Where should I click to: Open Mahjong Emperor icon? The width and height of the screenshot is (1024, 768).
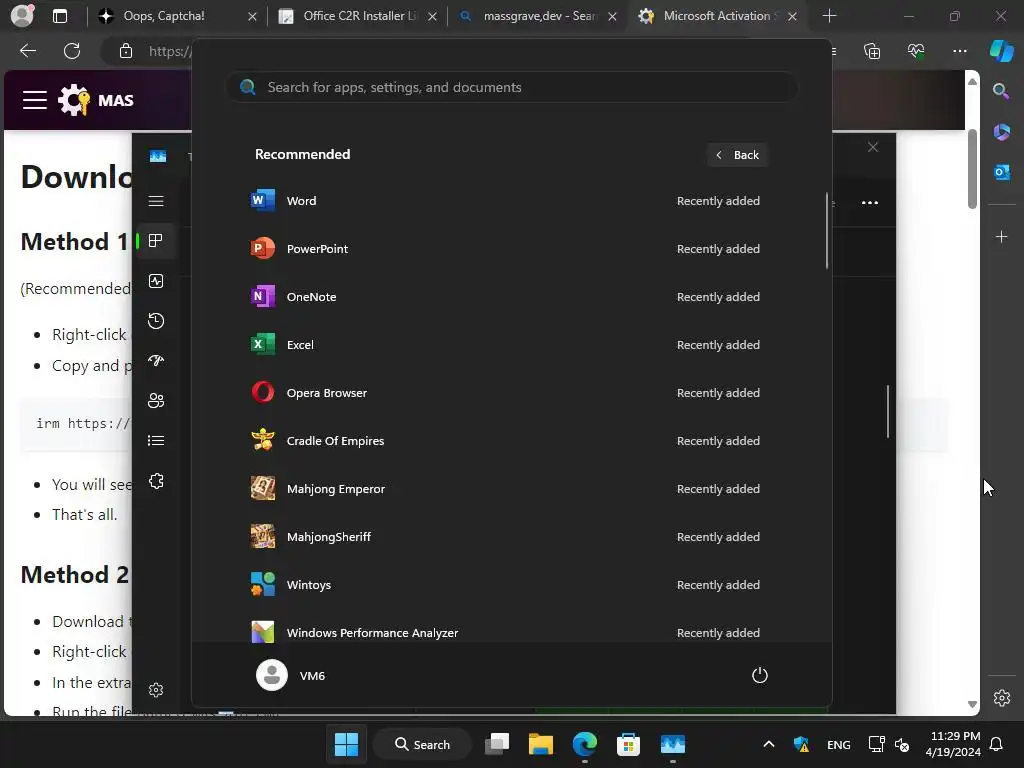coord(263,488)
